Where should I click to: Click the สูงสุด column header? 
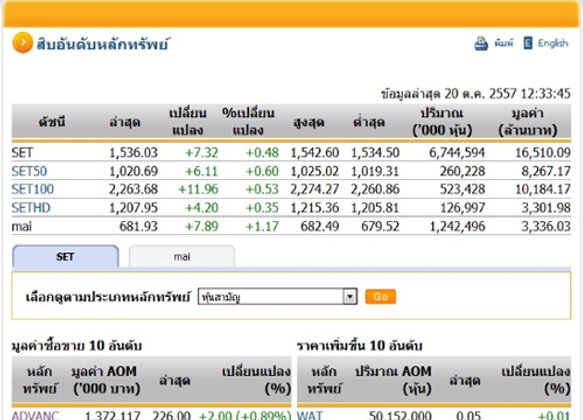click(x=309, y=122)
